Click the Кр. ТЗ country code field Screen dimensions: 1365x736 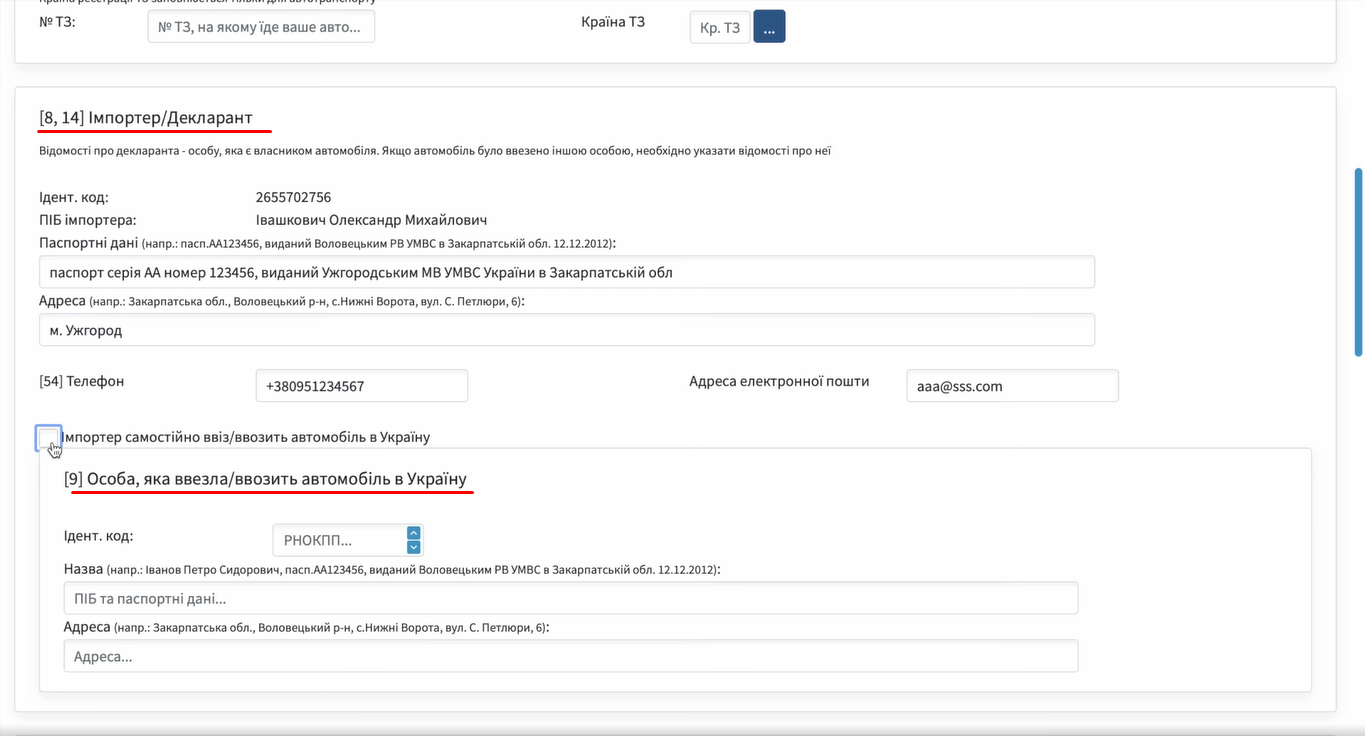[x=720, y=27]
